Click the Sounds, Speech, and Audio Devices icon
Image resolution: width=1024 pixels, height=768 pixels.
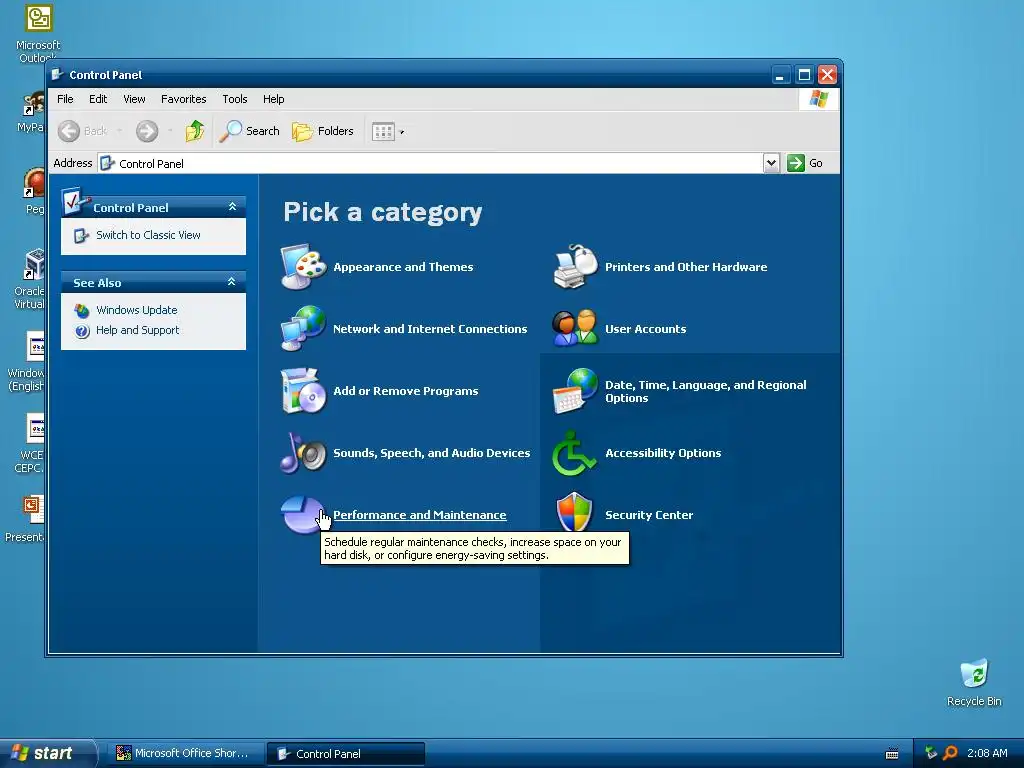point(303,453)
